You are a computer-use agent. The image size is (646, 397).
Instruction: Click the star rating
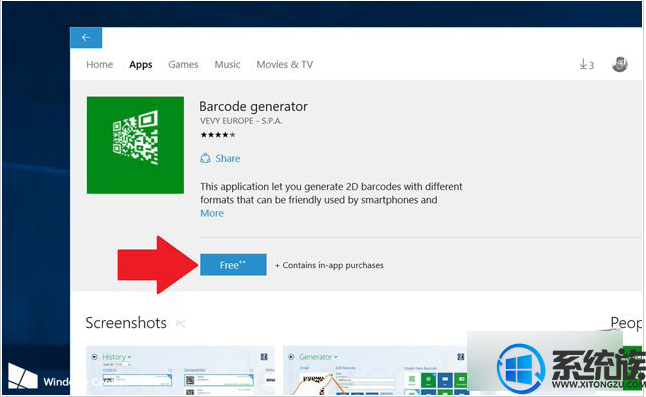(x=218, y=135)
